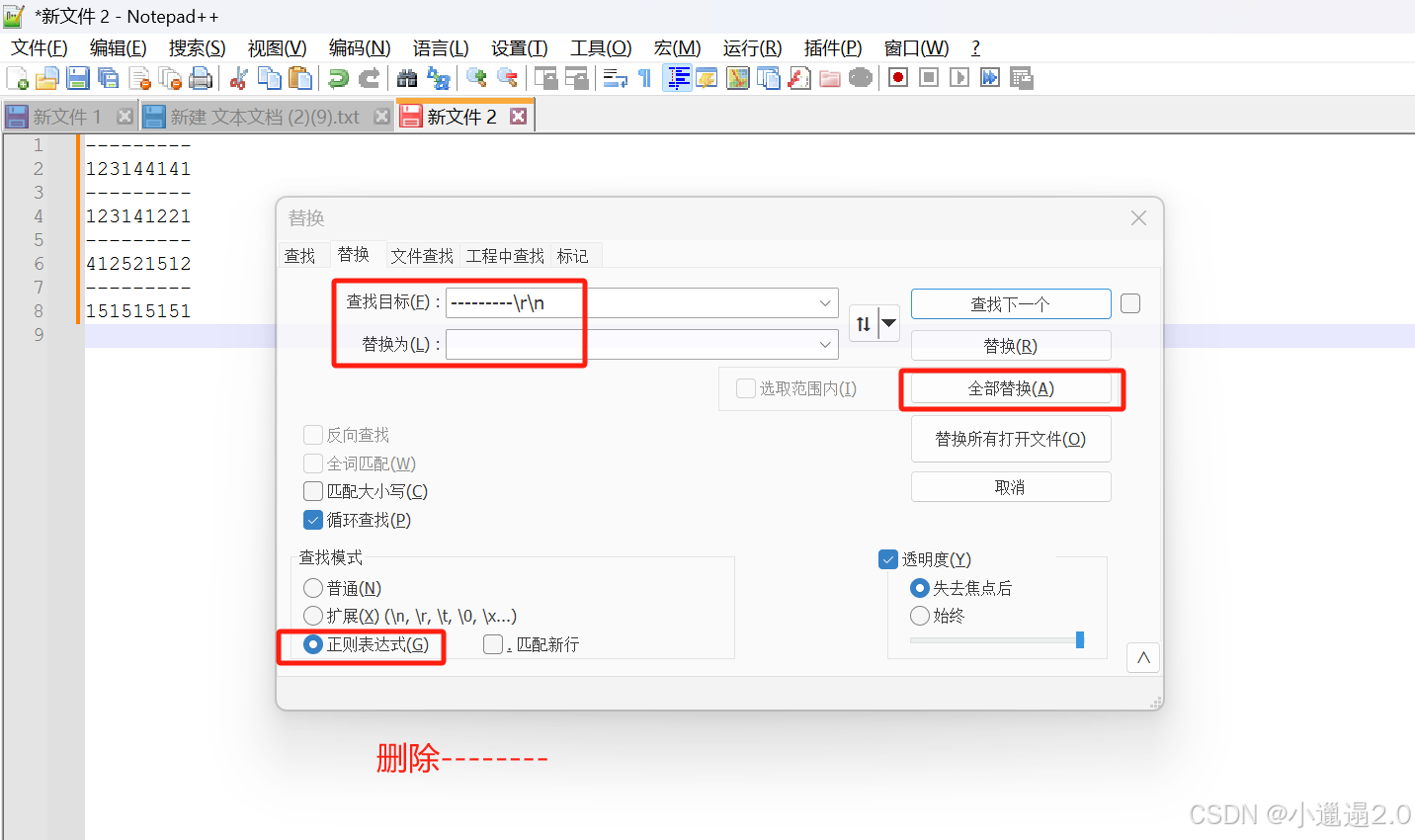
Task: Switch to the 文件查找 tab
Action: [x=422, y=256]
